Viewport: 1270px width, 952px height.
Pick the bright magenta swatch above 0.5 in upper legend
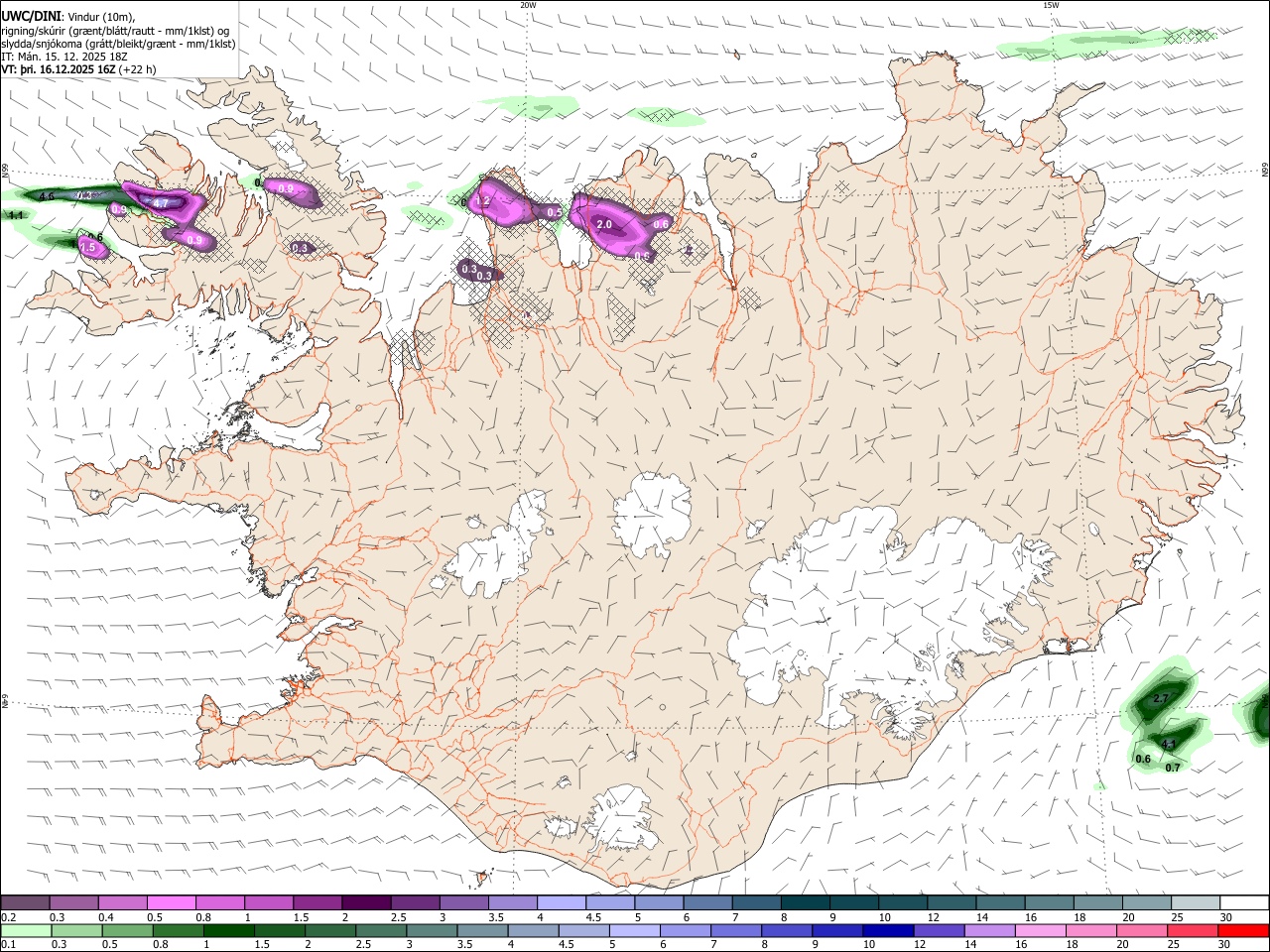[x=171, y=903]
